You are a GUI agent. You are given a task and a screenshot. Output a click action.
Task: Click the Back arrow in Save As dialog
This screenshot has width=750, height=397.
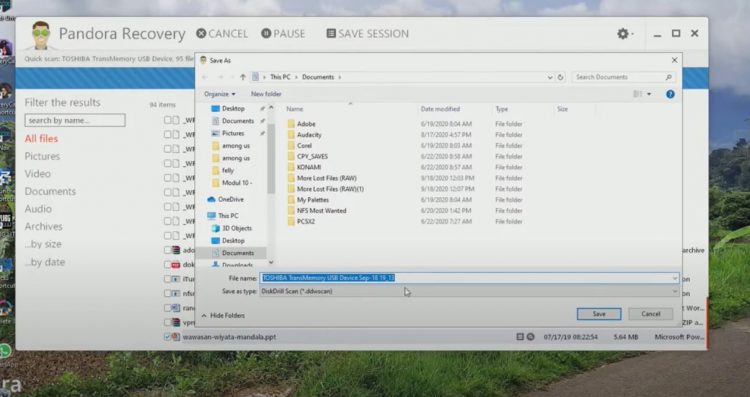pos(205,77)
